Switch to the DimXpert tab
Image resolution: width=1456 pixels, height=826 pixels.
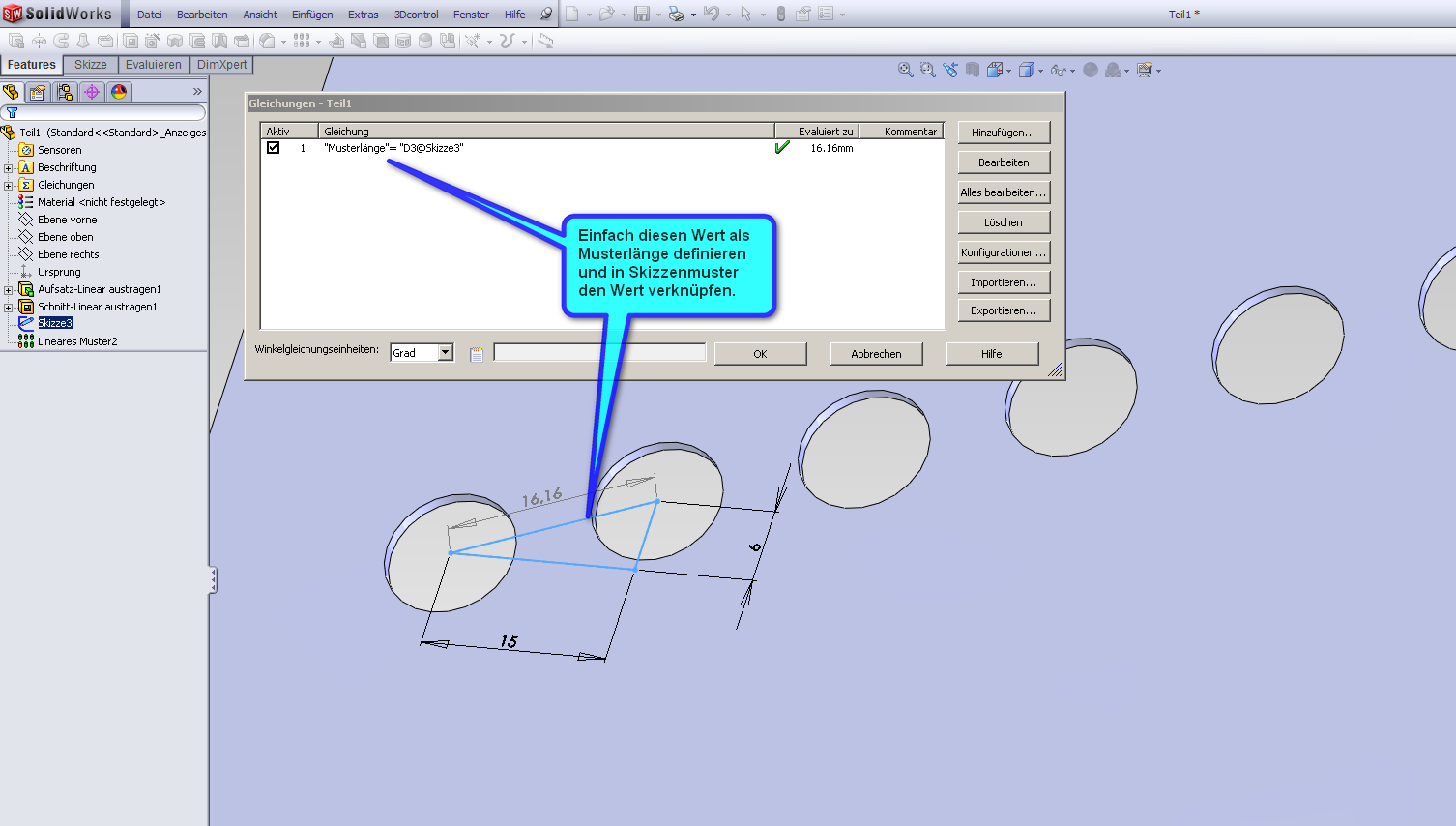221,65
